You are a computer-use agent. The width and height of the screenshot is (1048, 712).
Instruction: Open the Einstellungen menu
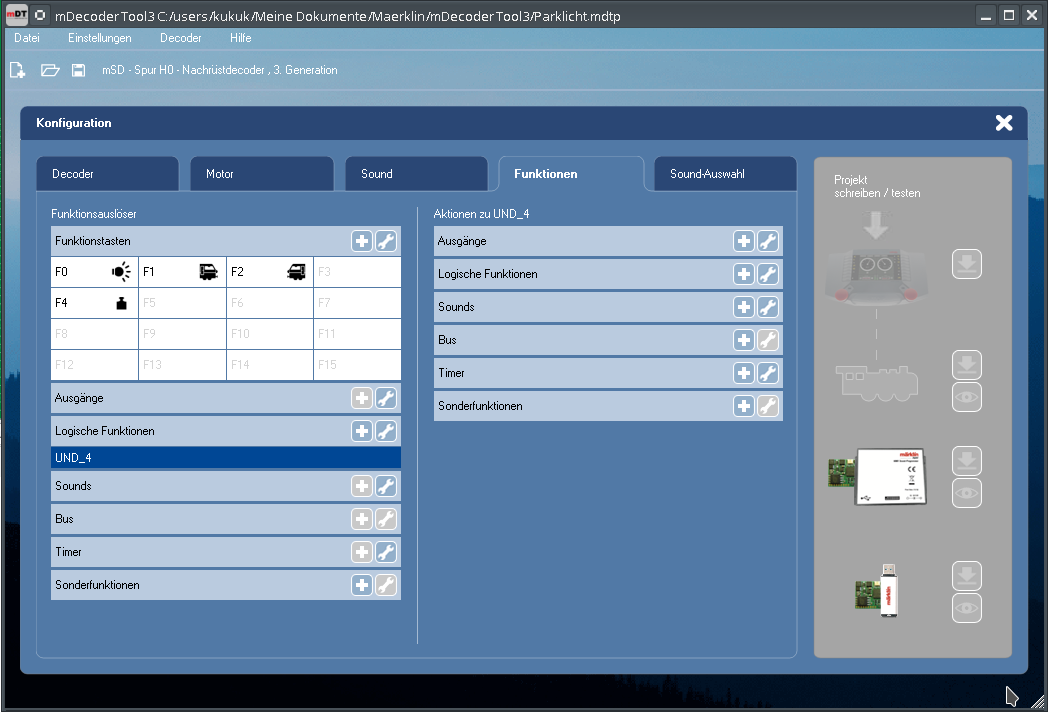point(100,38)
